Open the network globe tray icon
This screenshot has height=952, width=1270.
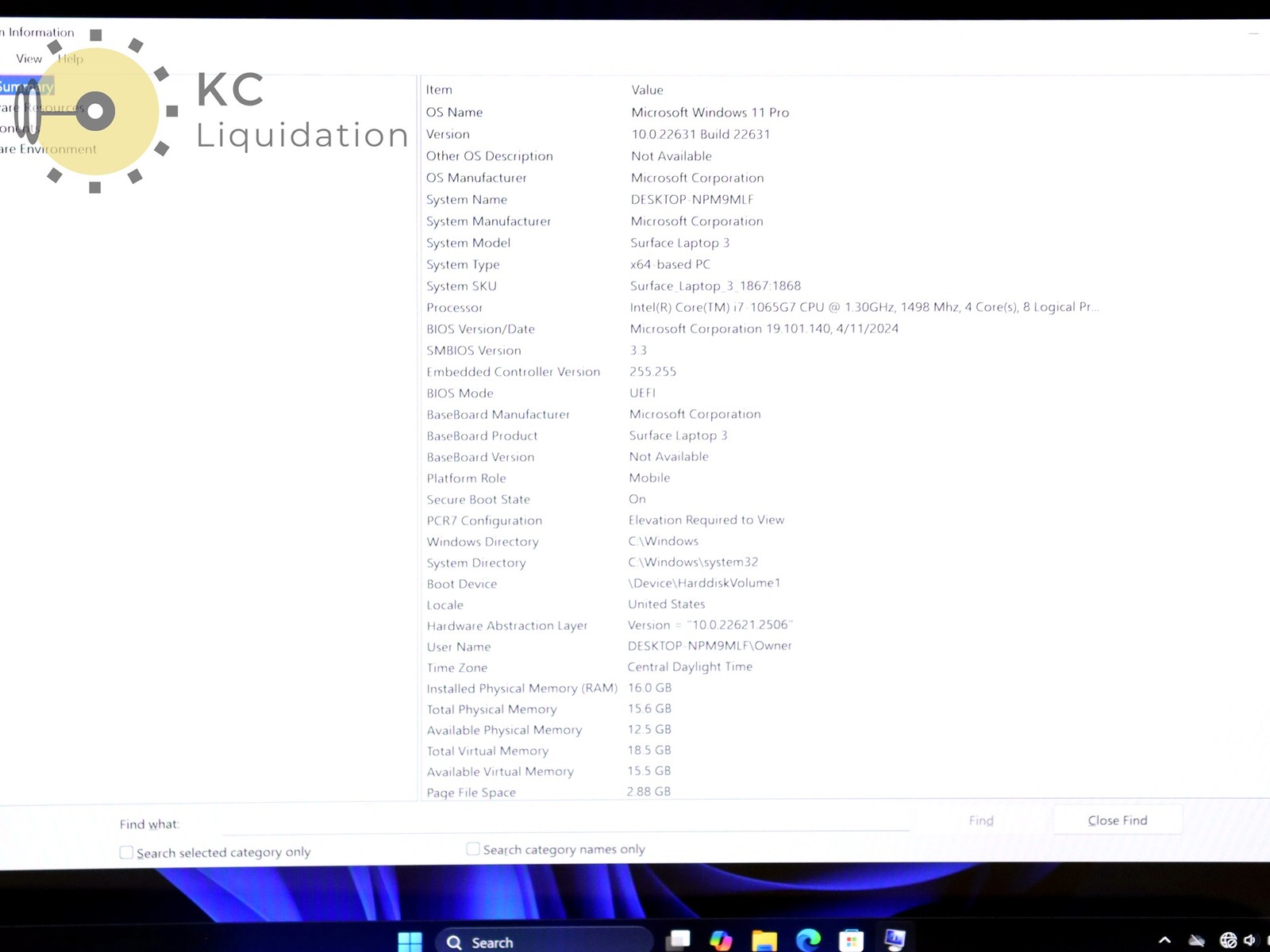(x=1228, y=941)
